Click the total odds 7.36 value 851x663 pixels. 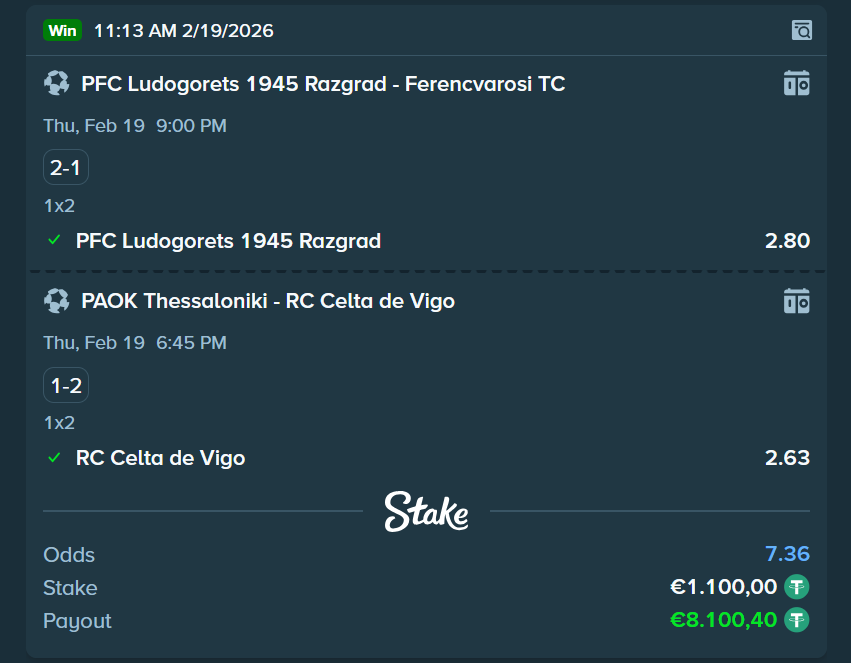pyautogui.click(x=787, y=554)
